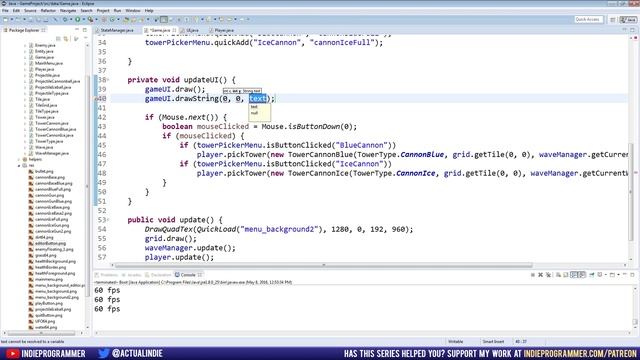
Task: Expand the helpers package in Package Explorer
Action: pyautogui.click(x=19, y=159)
